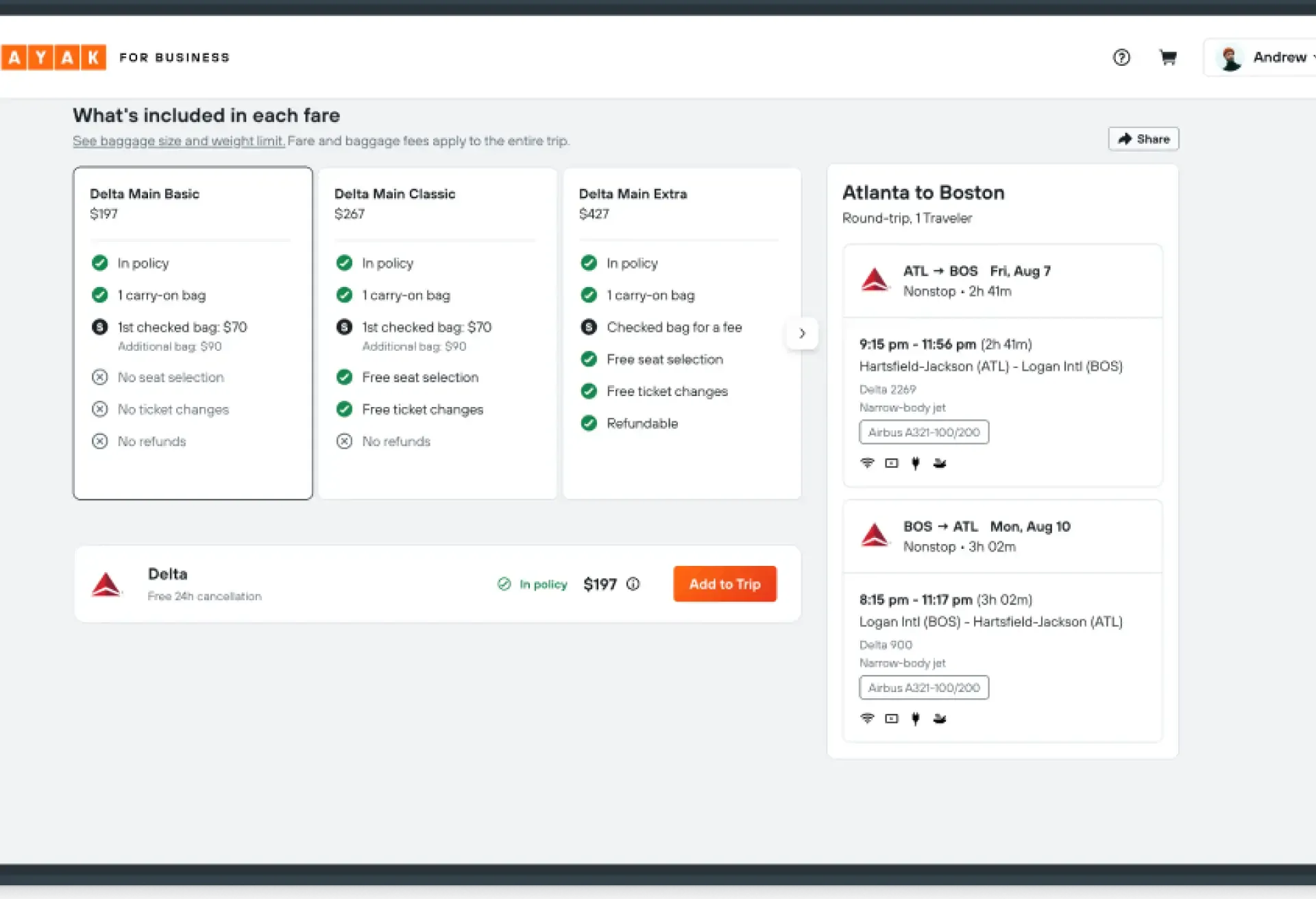Click the Share button
1316x899 pixels.
coord(1143,139)
